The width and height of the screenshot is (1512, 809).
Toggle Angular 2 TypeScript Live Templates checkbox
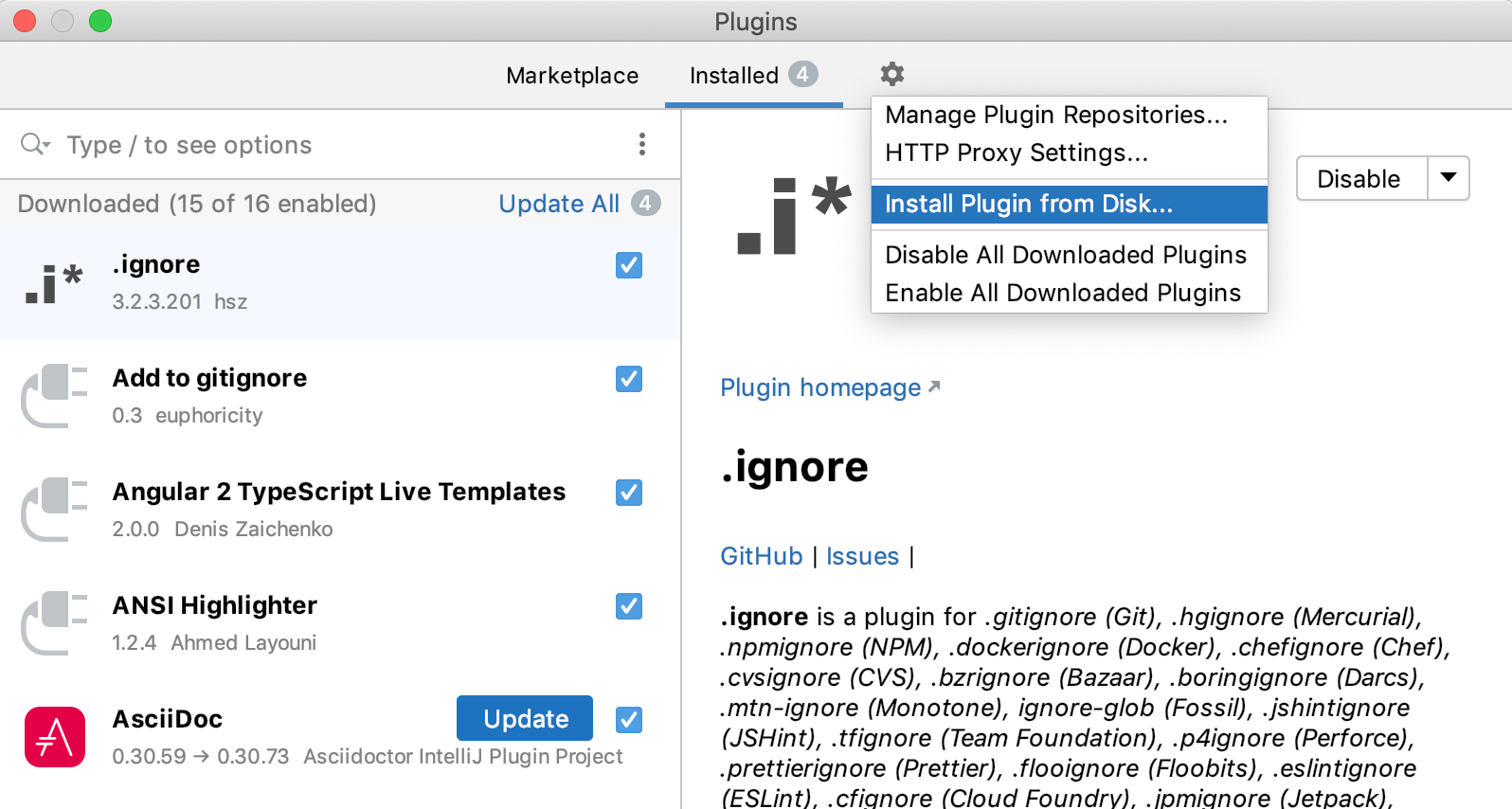pyautogui.click(x=629, y=493)
